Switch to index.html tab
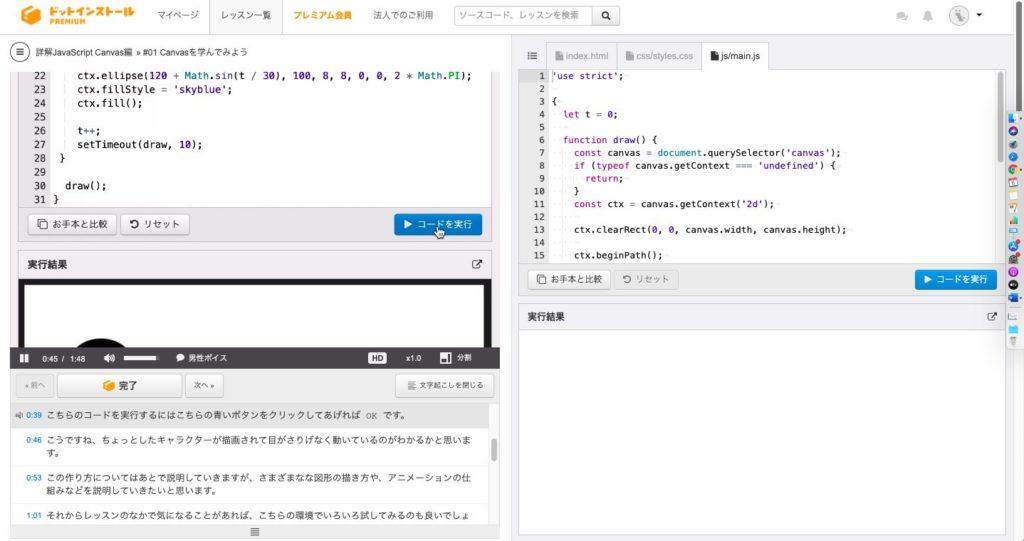 [581, 56]
